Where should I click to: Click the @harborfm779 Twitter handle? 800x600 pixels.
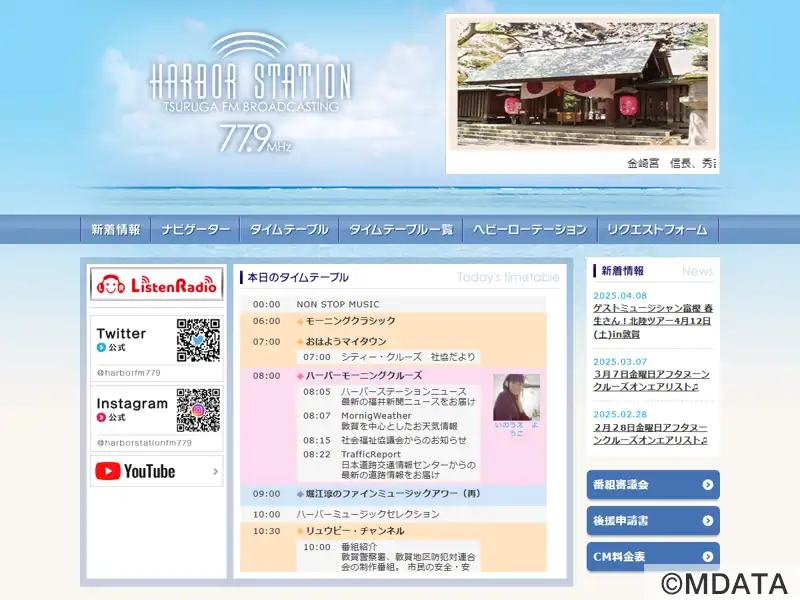coord(129,373)
